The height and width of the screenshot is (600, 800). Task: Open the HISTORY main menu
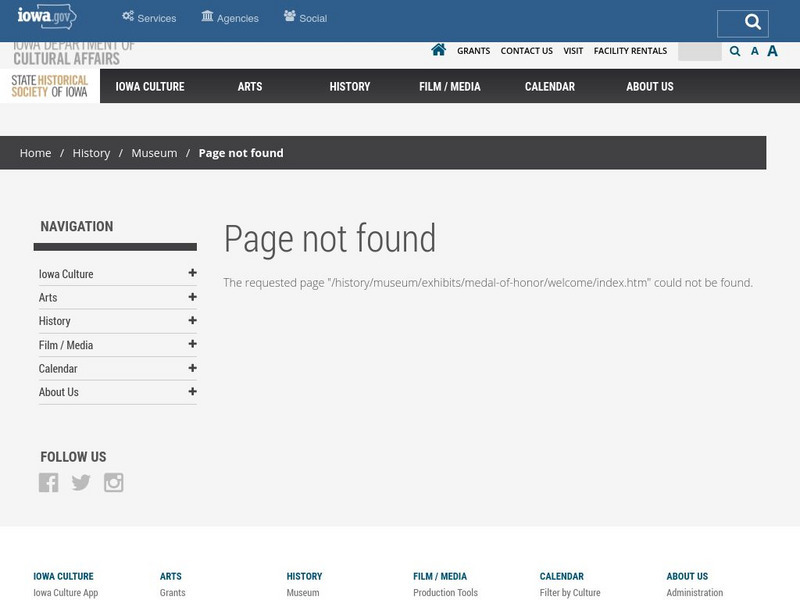click(350, 87)
